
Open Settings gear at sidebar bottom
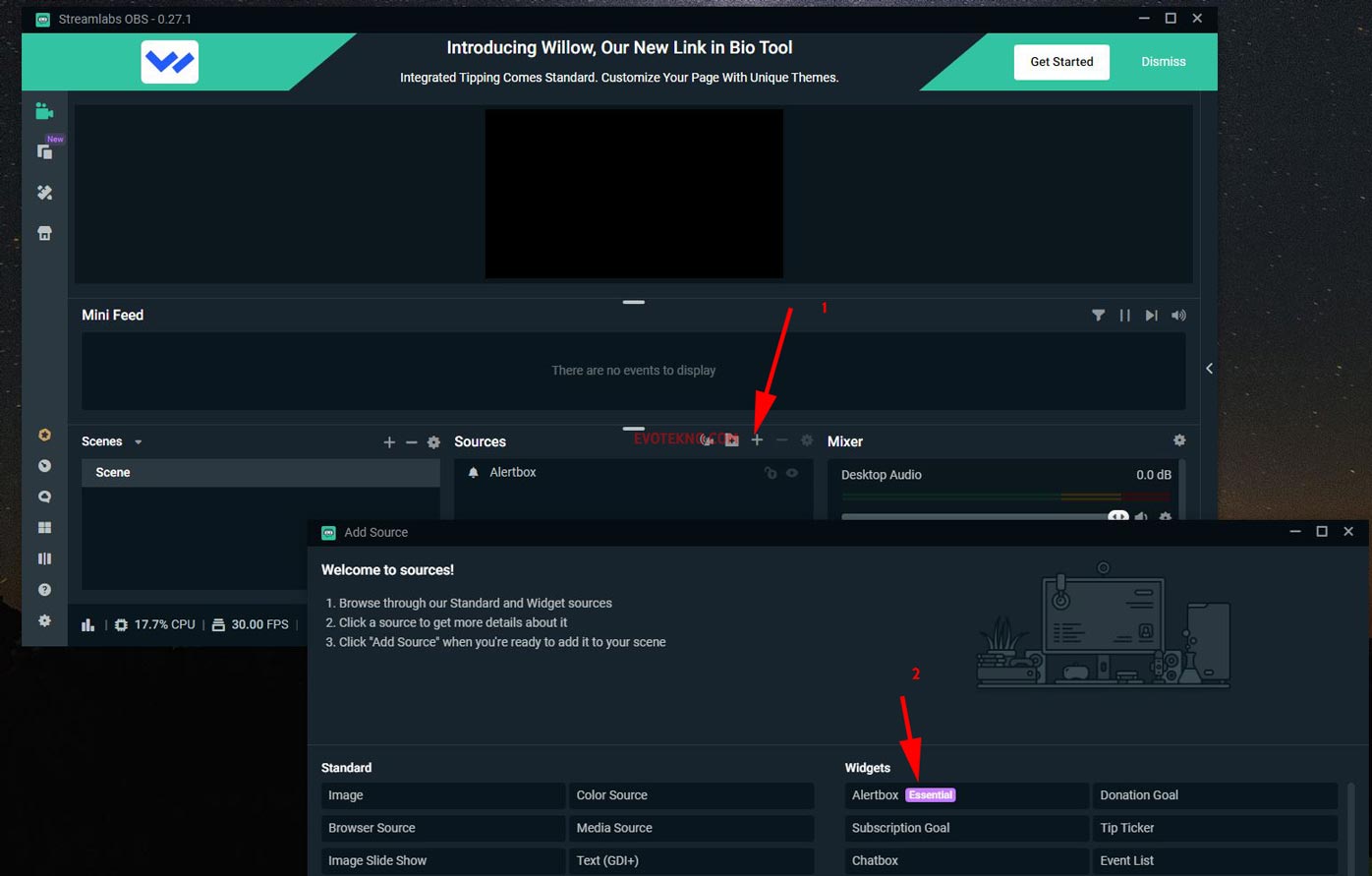coord(44,621)
